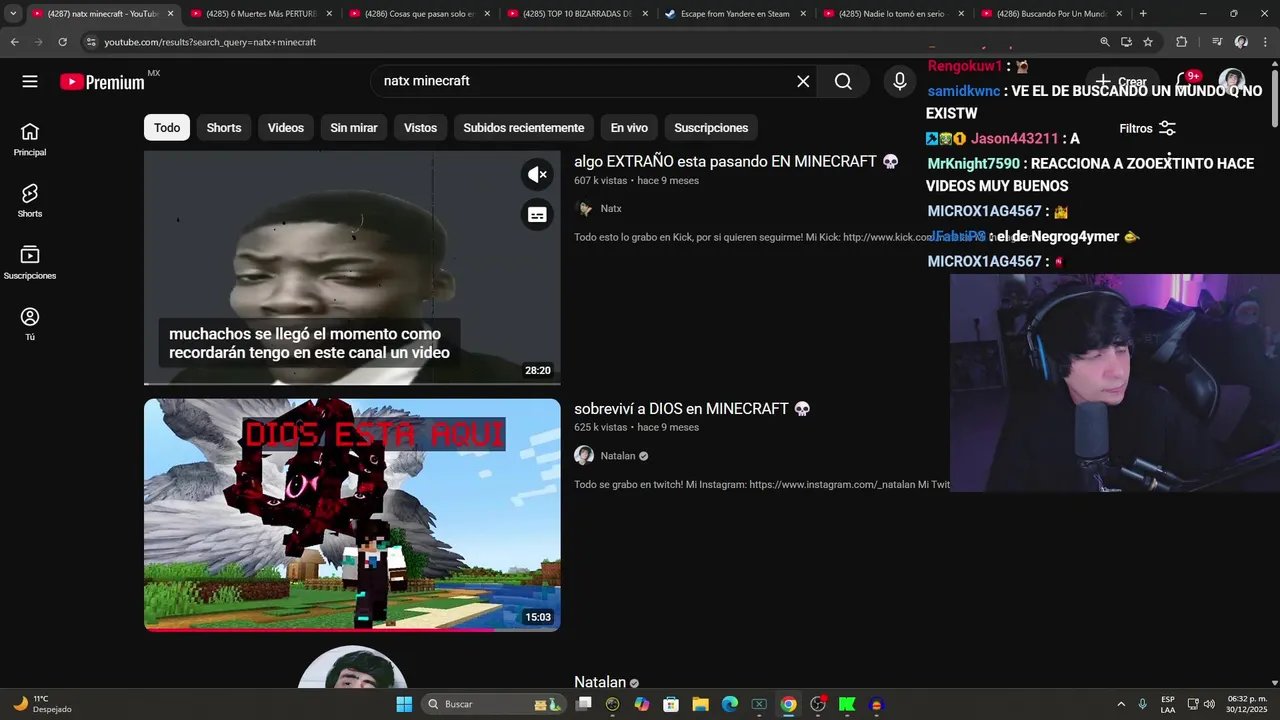This screenshot has width=1280, height=720.
Task: Switch to 'Escape from Yandere en Steam' tab
Action: 736,14
